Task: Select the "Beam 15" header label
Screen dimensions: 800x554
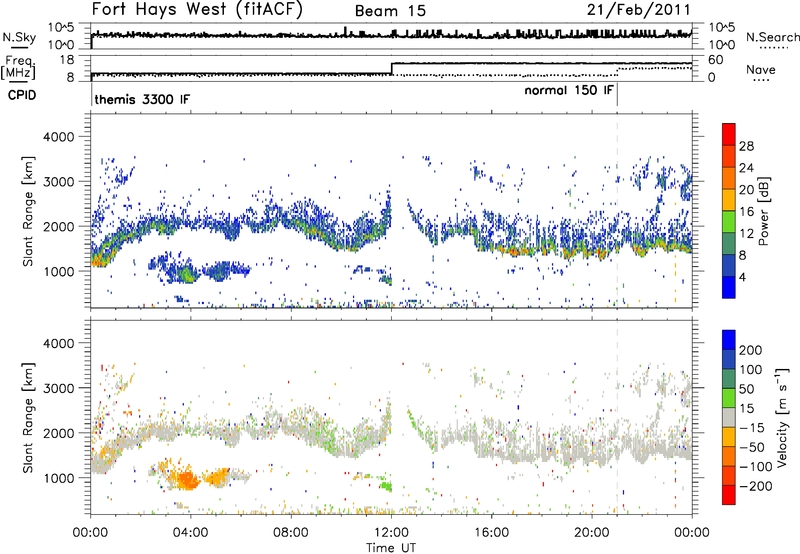Action: (390, 11)
